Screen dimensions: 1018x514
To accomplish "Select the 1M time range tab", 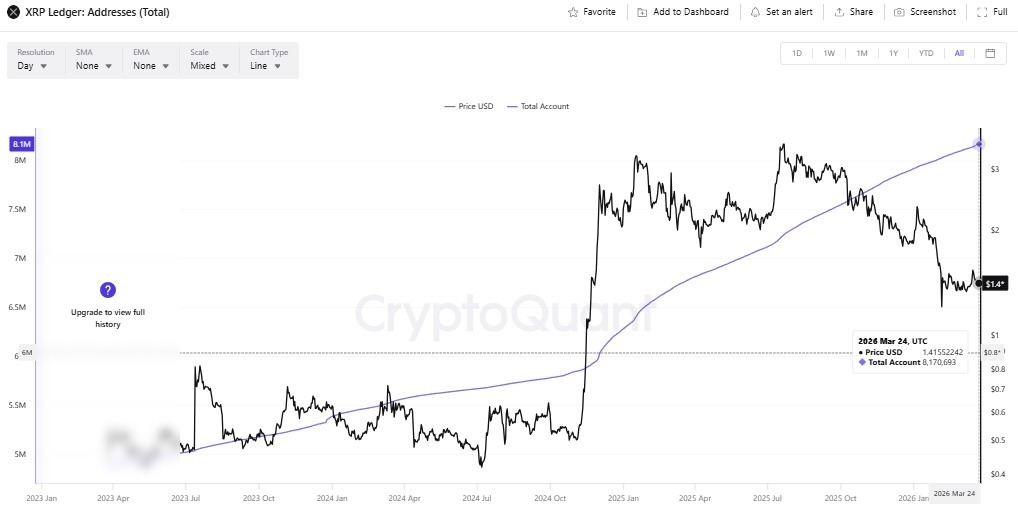I will 861,53.
